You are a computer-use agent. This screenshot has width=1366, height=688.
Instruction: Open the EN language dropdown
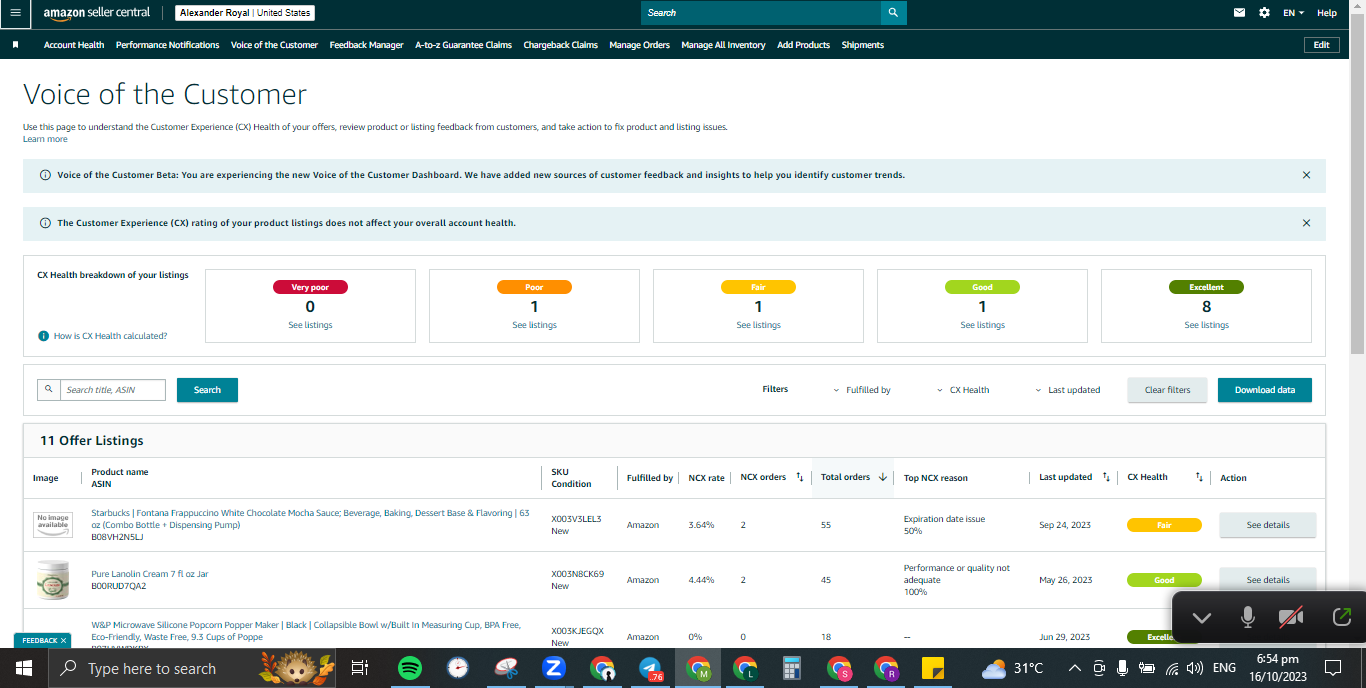[x=1294, y=13]
